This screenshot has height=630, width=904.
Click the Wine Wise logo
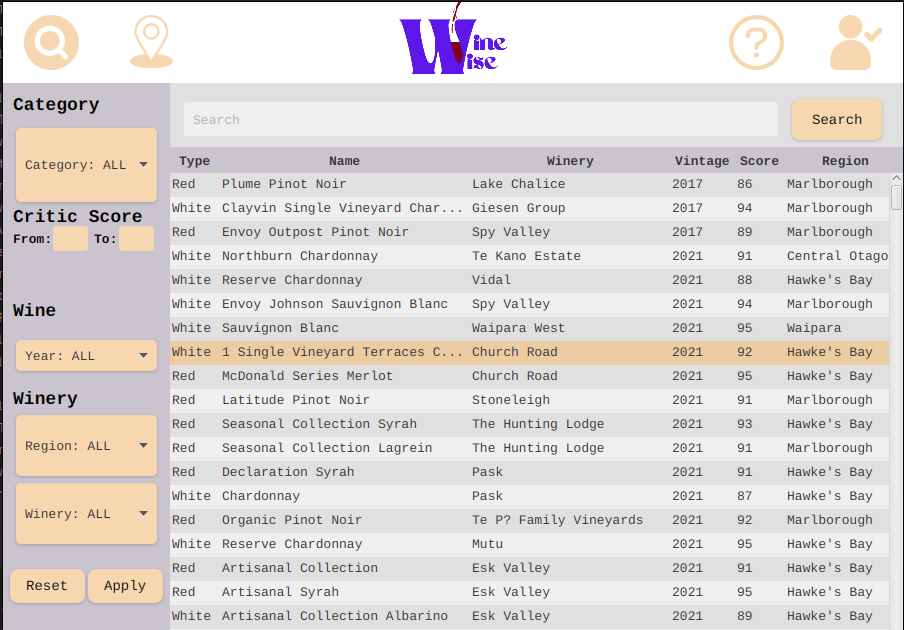[453, 39]
